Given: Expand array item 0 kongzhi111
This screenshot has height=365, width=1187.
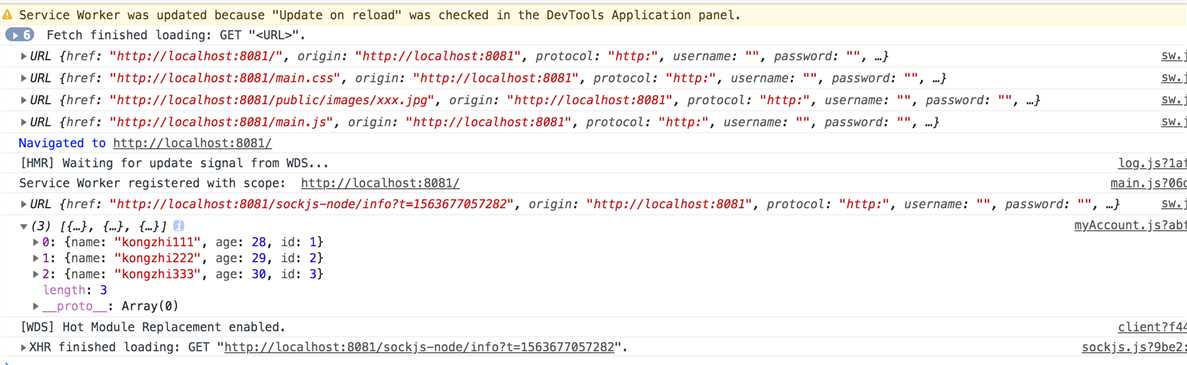Looking at the screenshot, I should click(36, 242).
